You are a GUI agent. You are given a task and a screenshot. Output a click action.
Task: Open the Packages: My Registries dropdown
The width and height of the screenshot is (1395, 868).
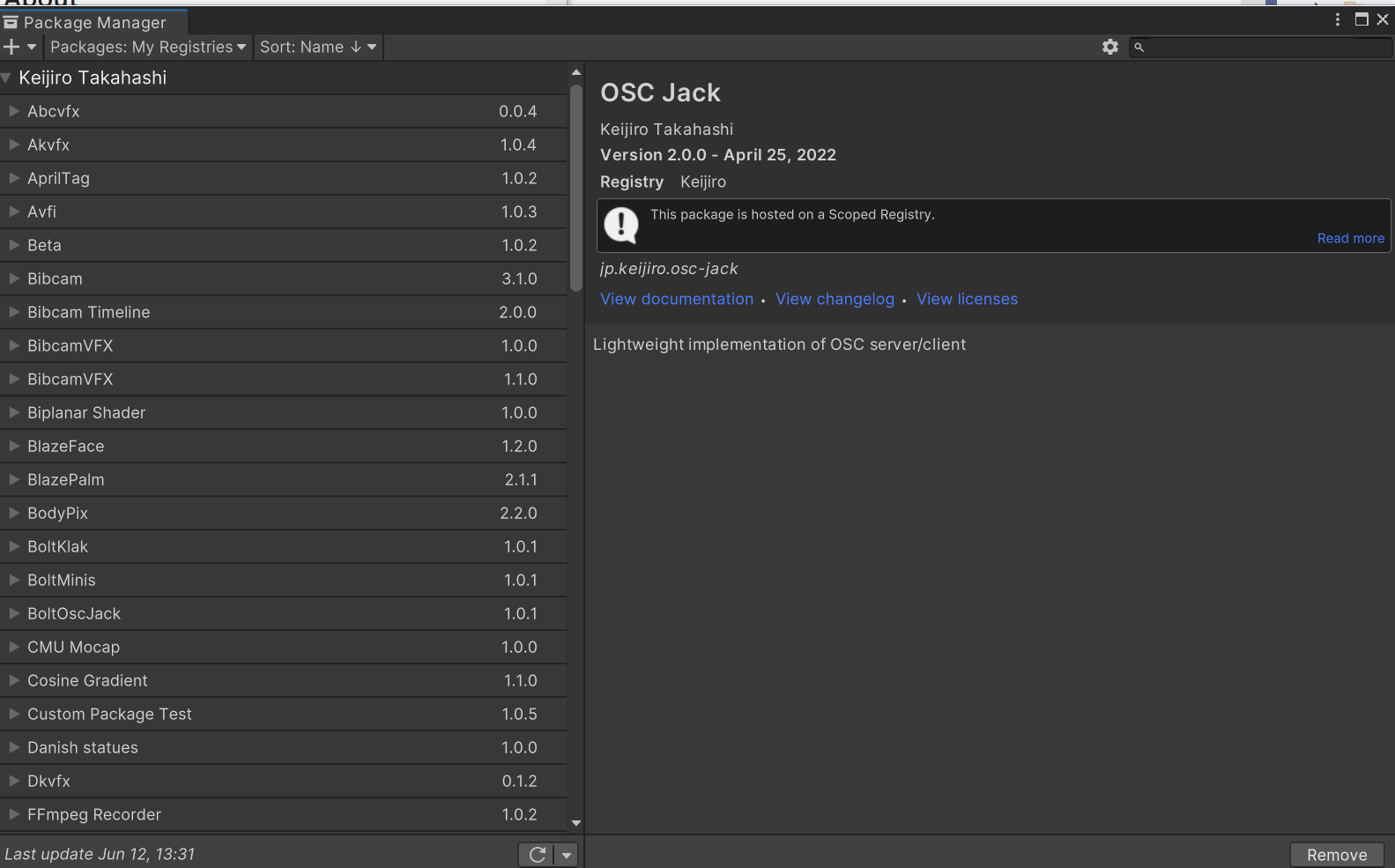point(148,47)
